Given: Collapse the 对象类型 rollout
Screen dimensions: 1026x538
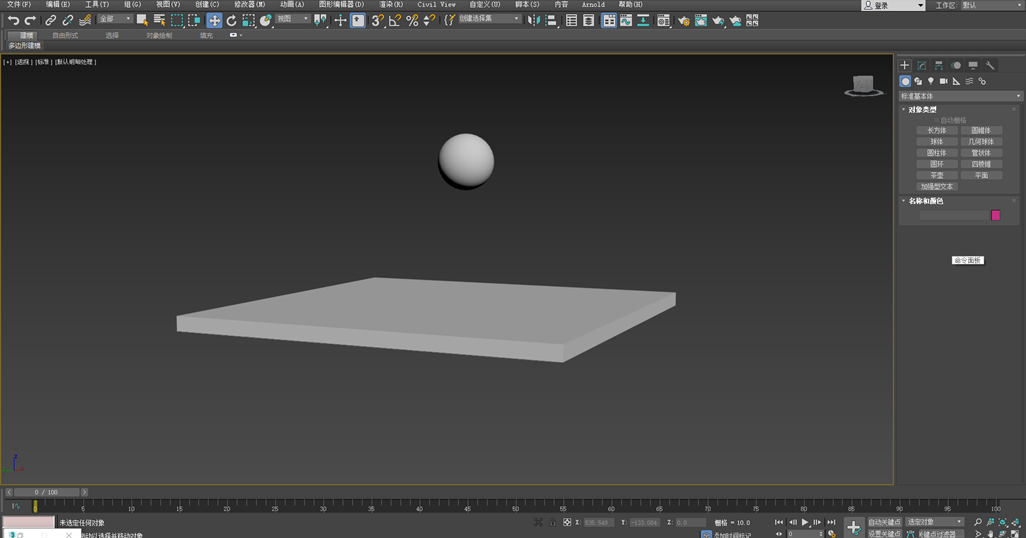Looking at the screenshot, I should 922,110.
